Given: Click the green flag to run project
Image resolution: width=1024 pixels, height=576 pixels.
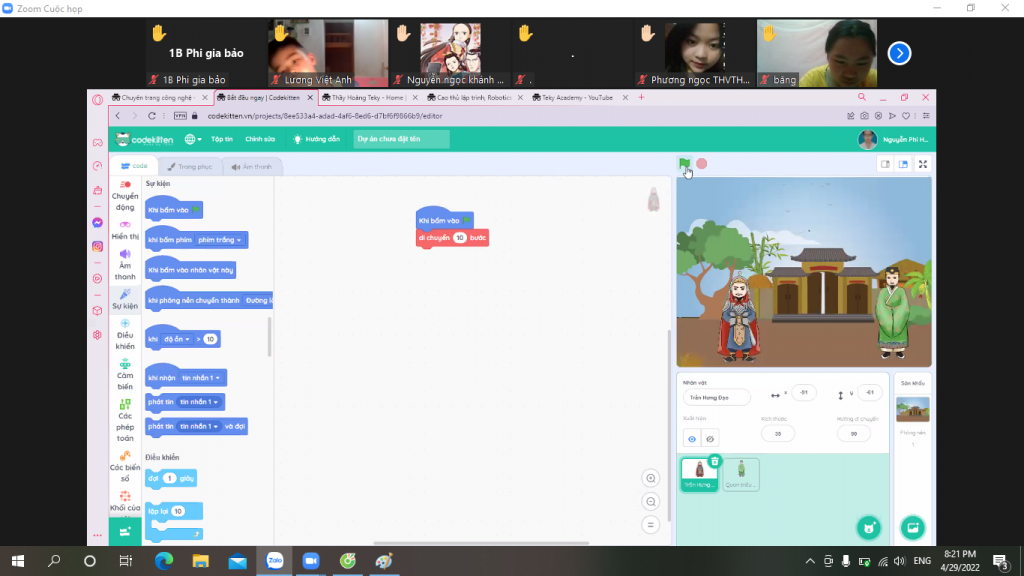Looking at the screenshot, I should pos(684,163).
